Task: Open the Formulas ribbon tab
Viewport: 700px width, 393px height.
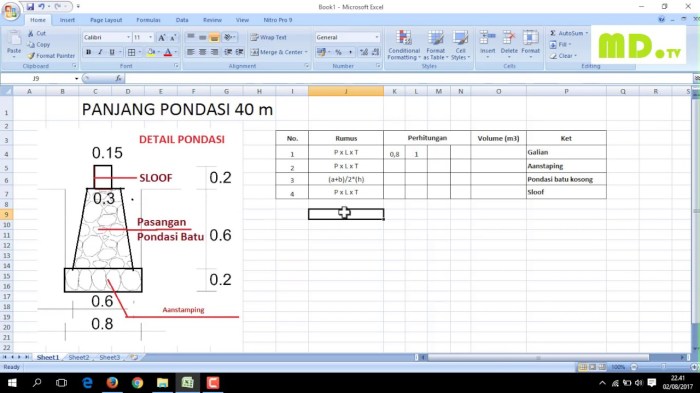Action: click(148, 20)
